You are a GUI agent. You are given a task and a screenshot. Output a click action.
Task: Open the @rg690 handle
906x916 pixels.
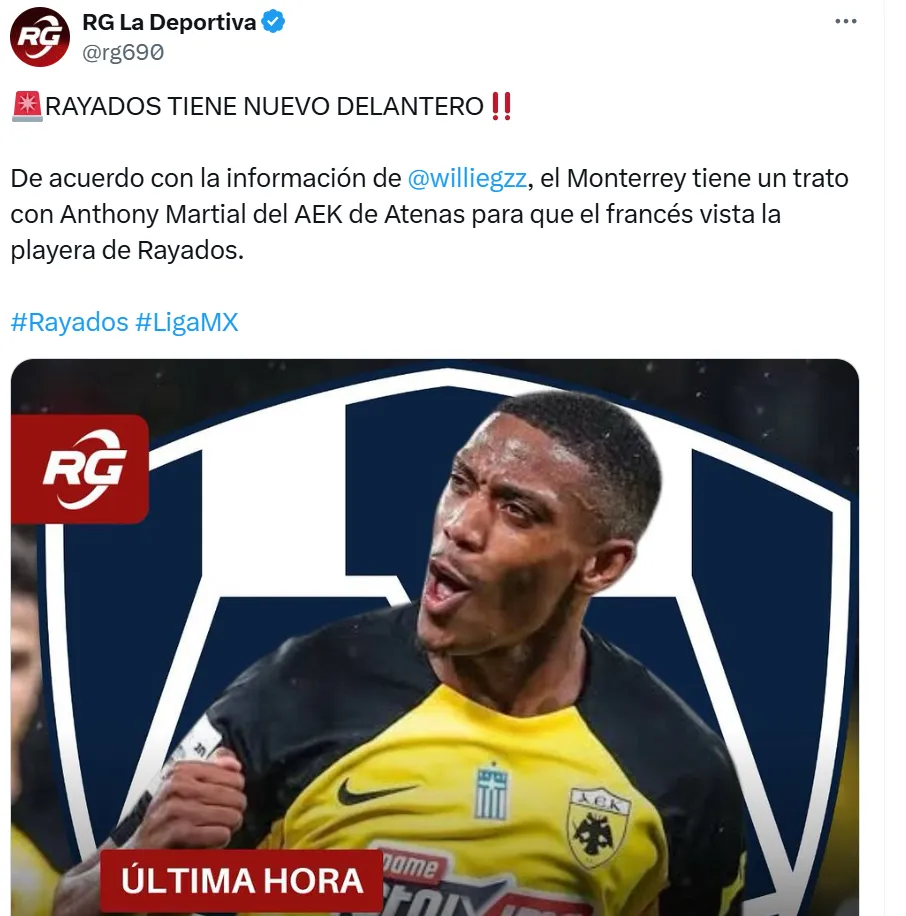(123, 53)
